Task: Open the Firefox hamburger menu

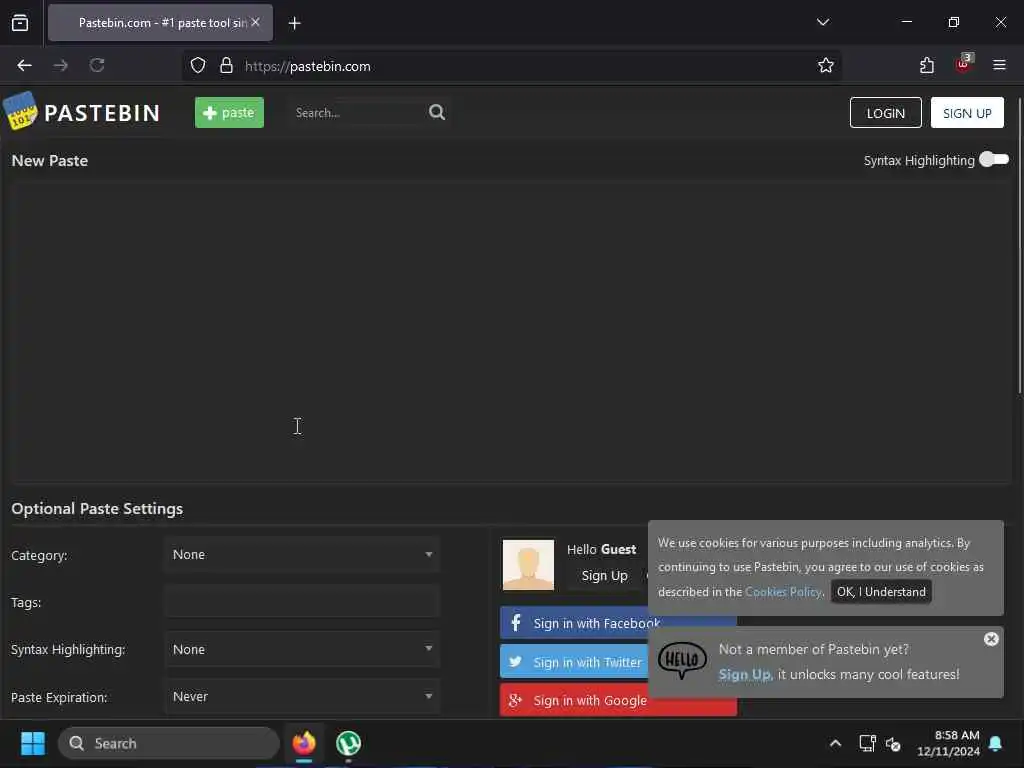Action: pyautogui.click(x=999, y=65)
